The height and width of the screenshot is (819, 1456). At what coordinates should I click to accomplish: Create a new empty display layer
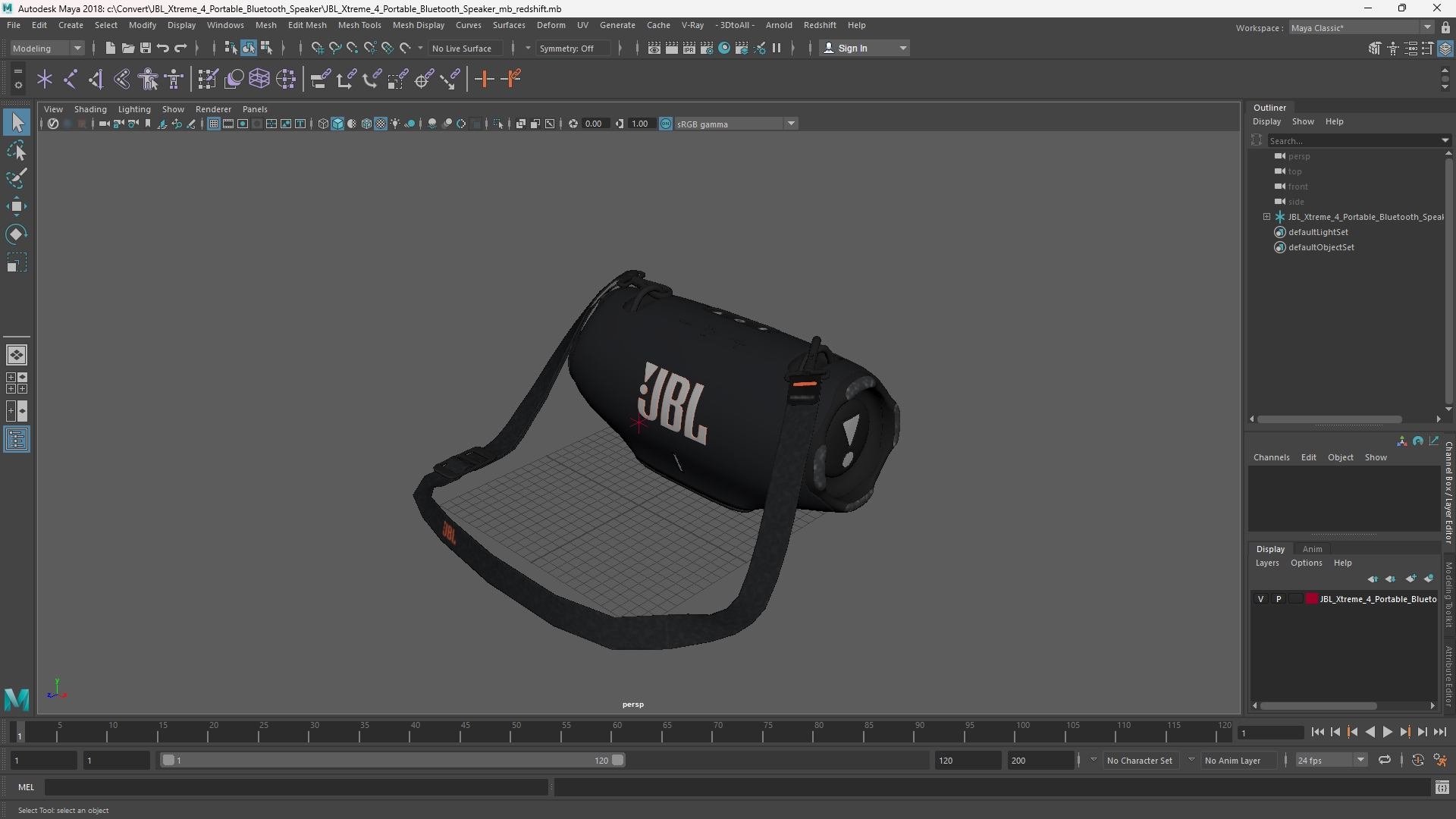(1410, 579)
